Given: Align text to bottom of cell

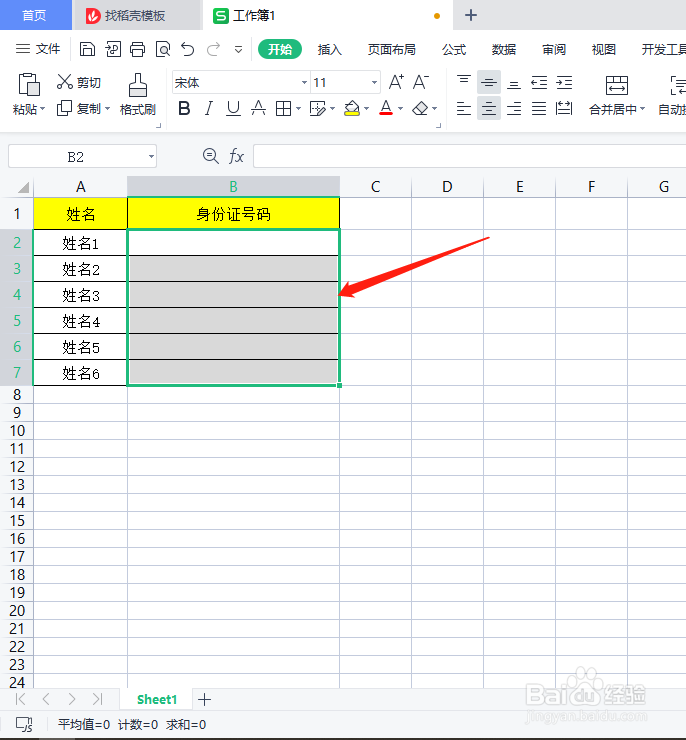Looking at the screenshot, I should pos(514,83).
